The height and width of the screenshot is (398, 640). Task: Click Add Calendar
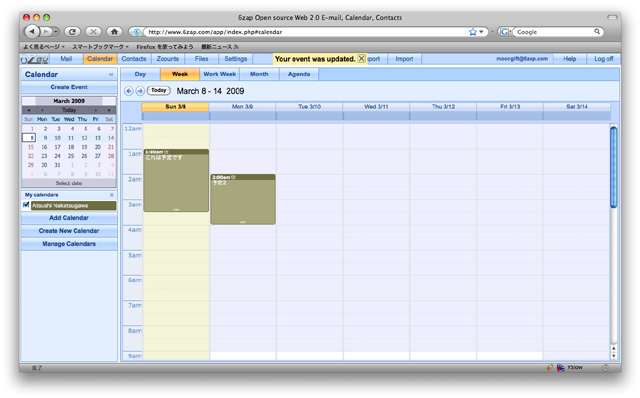point(69,218)
